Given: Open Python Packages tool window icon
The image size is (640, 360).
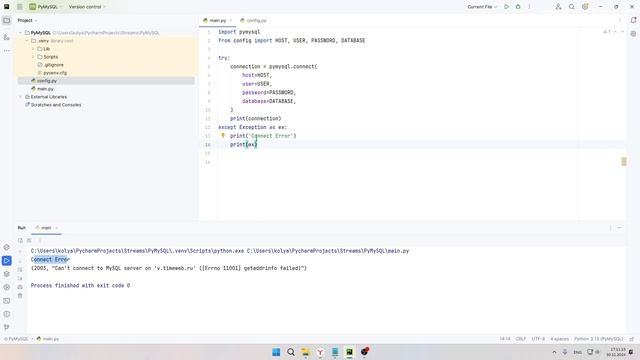Looking at the screenshot, I should [x=7, y=247].
